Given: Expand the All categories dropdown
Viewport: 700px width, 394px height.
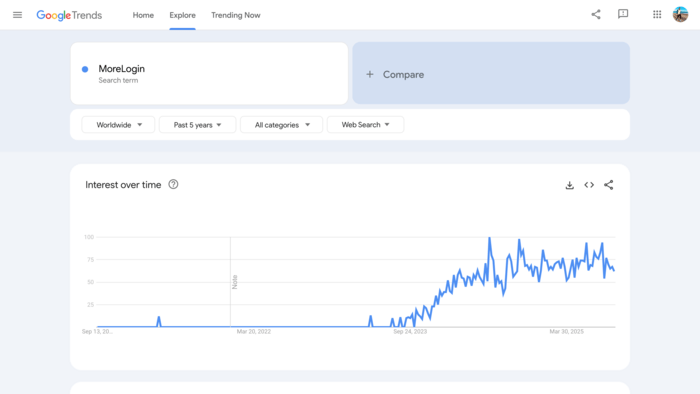Looking at the screenshot, I should (282, 125).
